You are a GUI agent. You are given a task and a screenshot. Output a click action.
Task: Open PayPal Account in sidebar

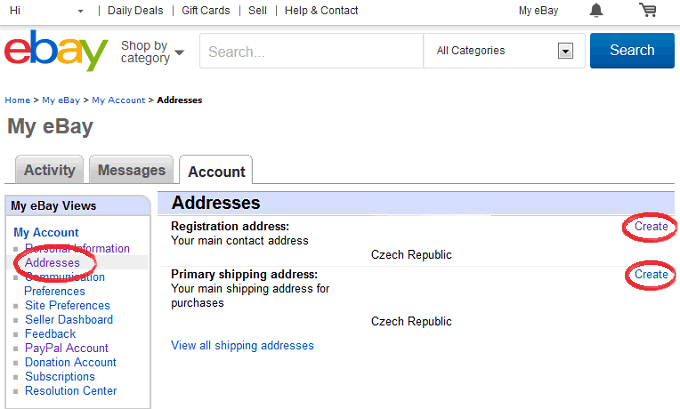66,348
